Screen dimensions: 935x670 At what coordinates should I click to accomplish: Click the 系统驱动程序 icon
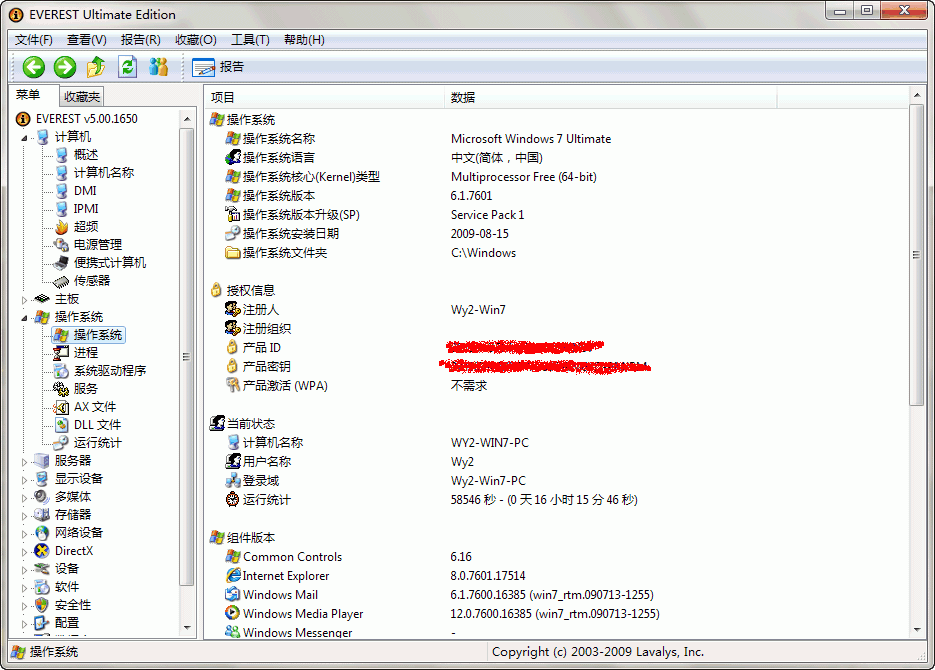click(x=61, y=371)
